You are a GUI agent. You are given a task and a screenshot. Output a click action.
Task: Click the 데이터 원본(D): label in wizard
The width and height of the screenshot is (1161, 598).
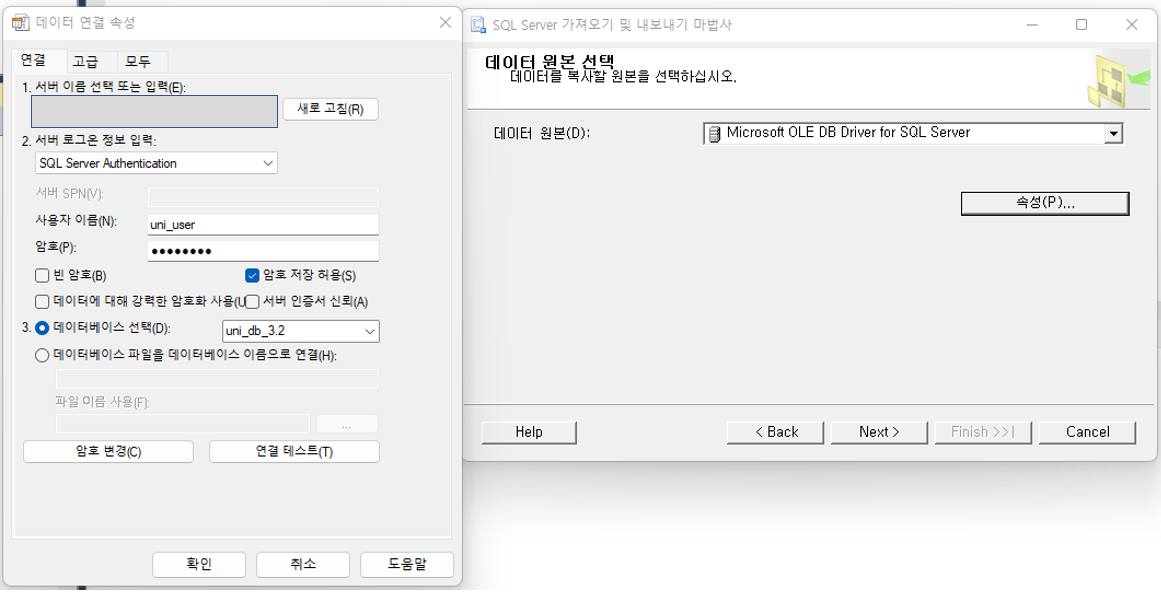(541, 134)
